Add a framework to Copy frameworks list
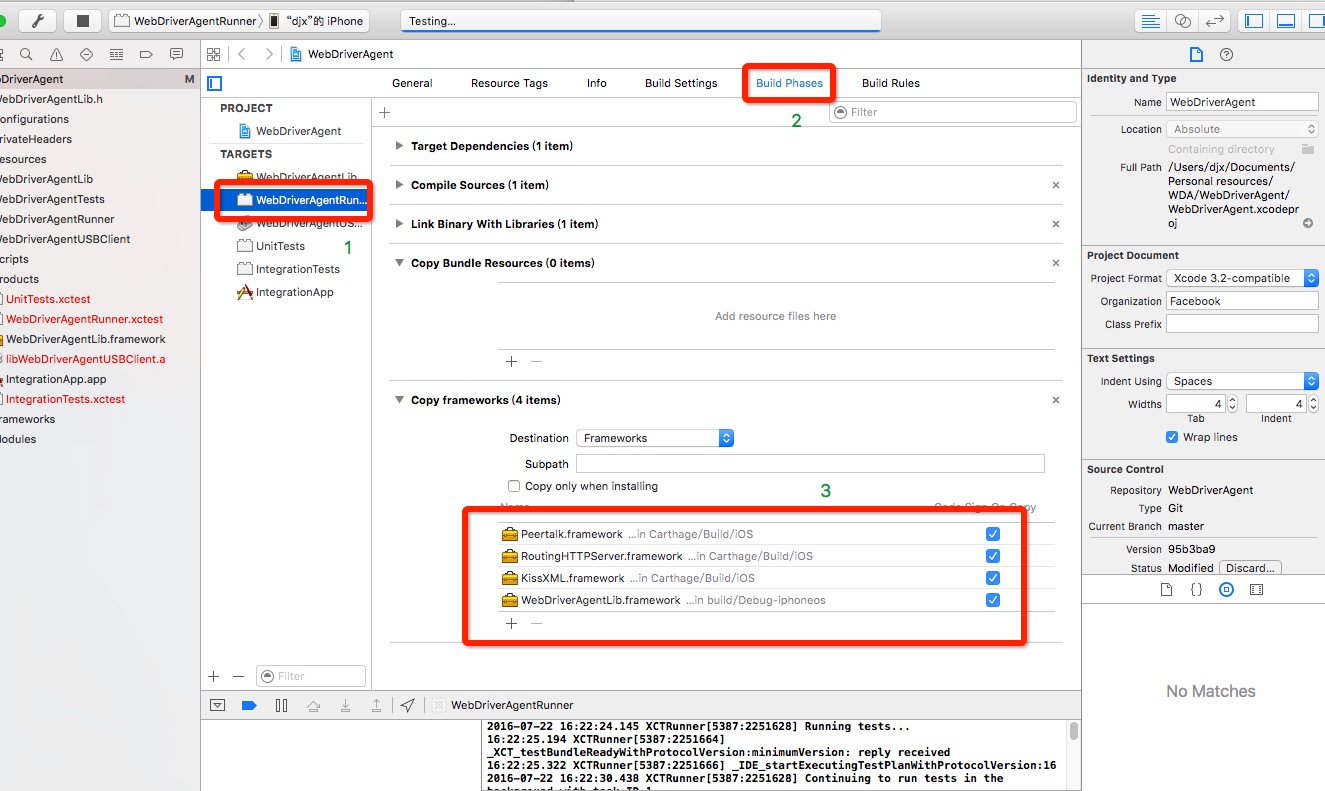Viewport: 1325px width, 791px height. (x=511, y=623)
